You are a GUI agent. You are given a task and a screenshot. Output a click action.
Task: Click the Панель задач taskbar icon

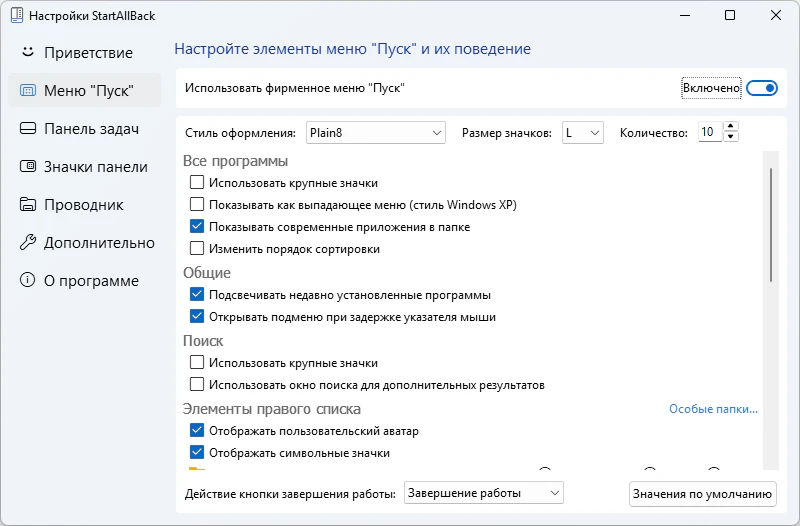click(28, 128)
